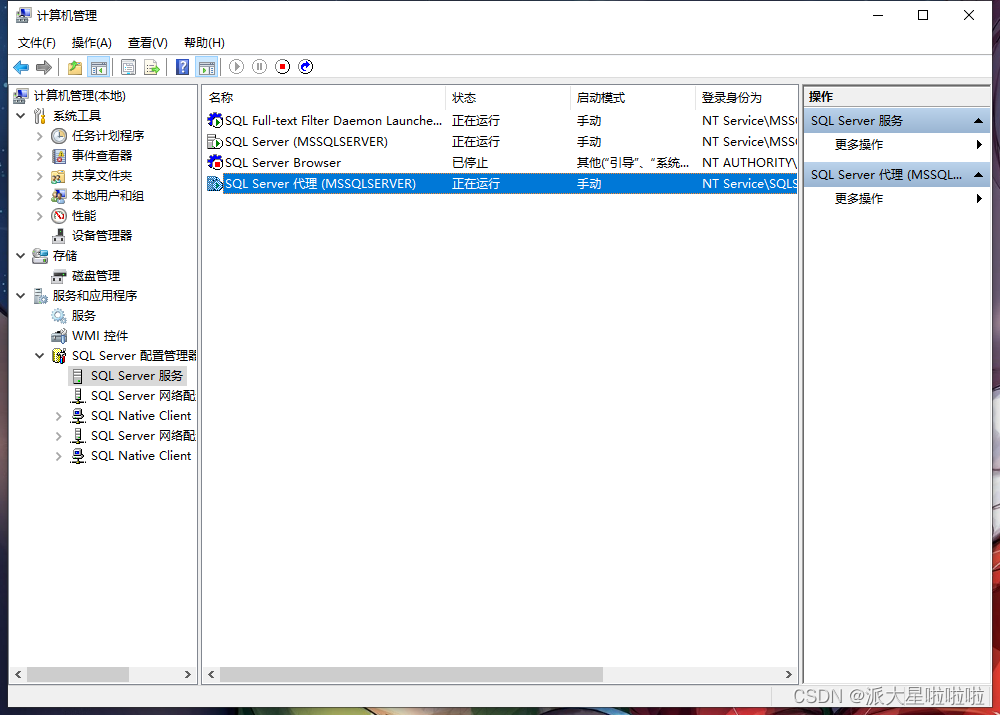Select 事件查看器 in the tree
The width and height of the screenshot is (1000, 715).
point(102,156)
